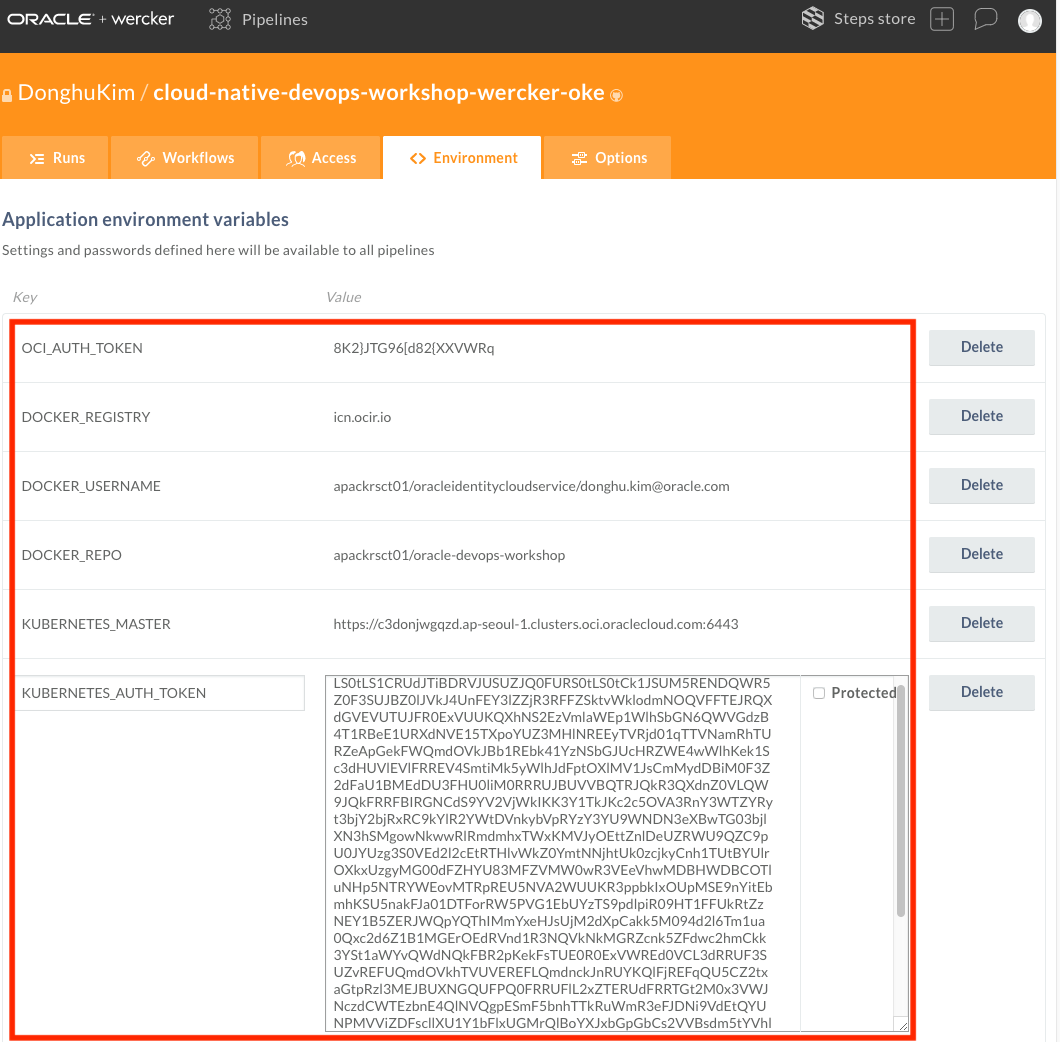Click the Steps store link

[874, 19]
